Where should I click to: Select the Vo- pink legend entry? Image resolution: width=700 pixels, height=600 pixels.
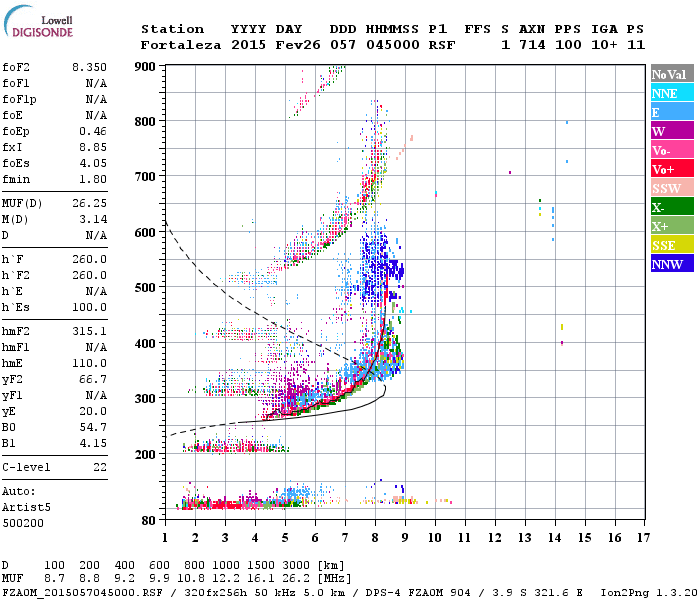point(671,150)
